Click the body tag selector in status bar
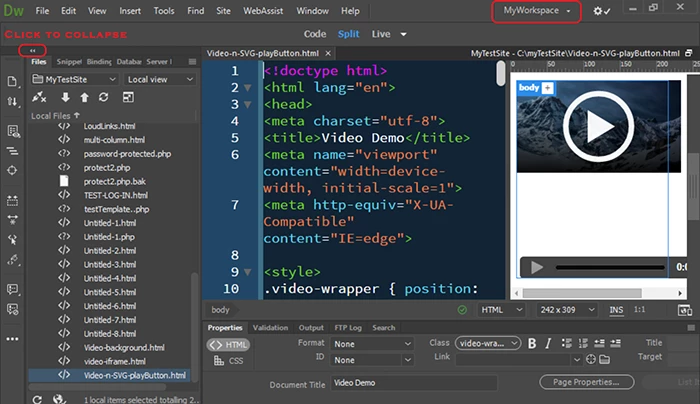Screen dimensions: 700x404 (x=220, y=310)
